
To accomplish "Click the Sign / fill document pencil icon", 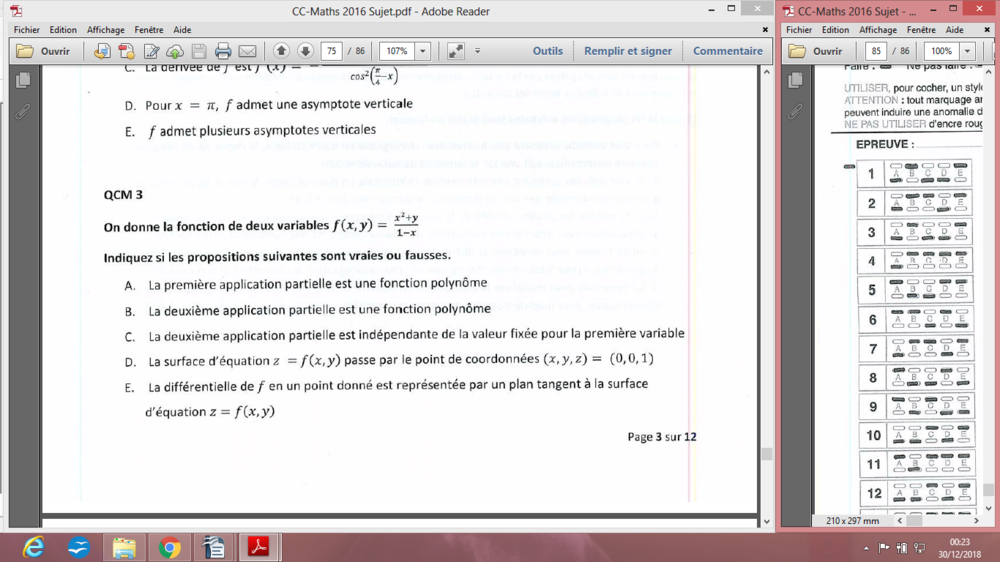I will (151, 51).
